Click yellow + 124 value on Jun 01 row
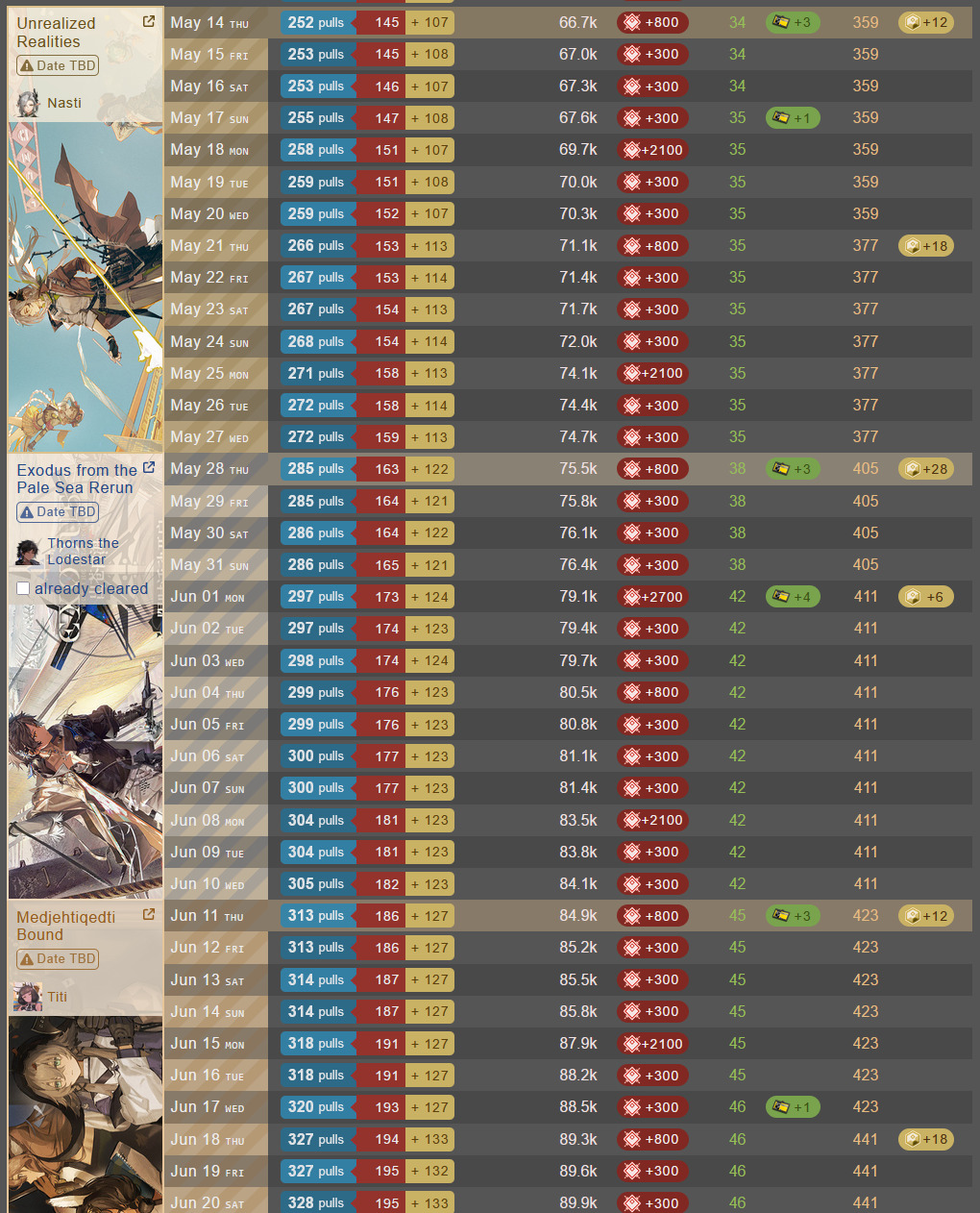 coord(429,597)
